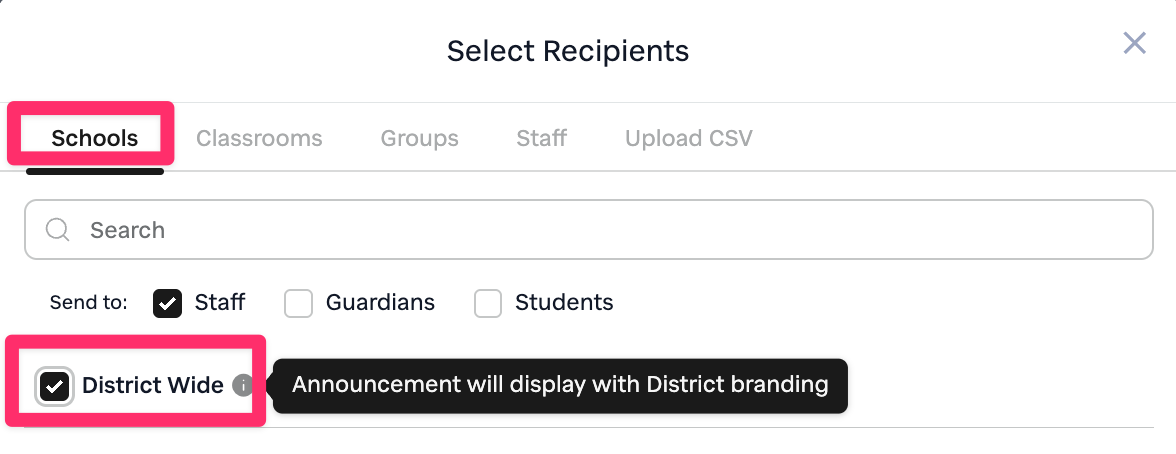Image resolution: width=1176 pixels, height=454 pixels.
Task: Click the Students checkbox label text
Action: (x=564, y=302)
